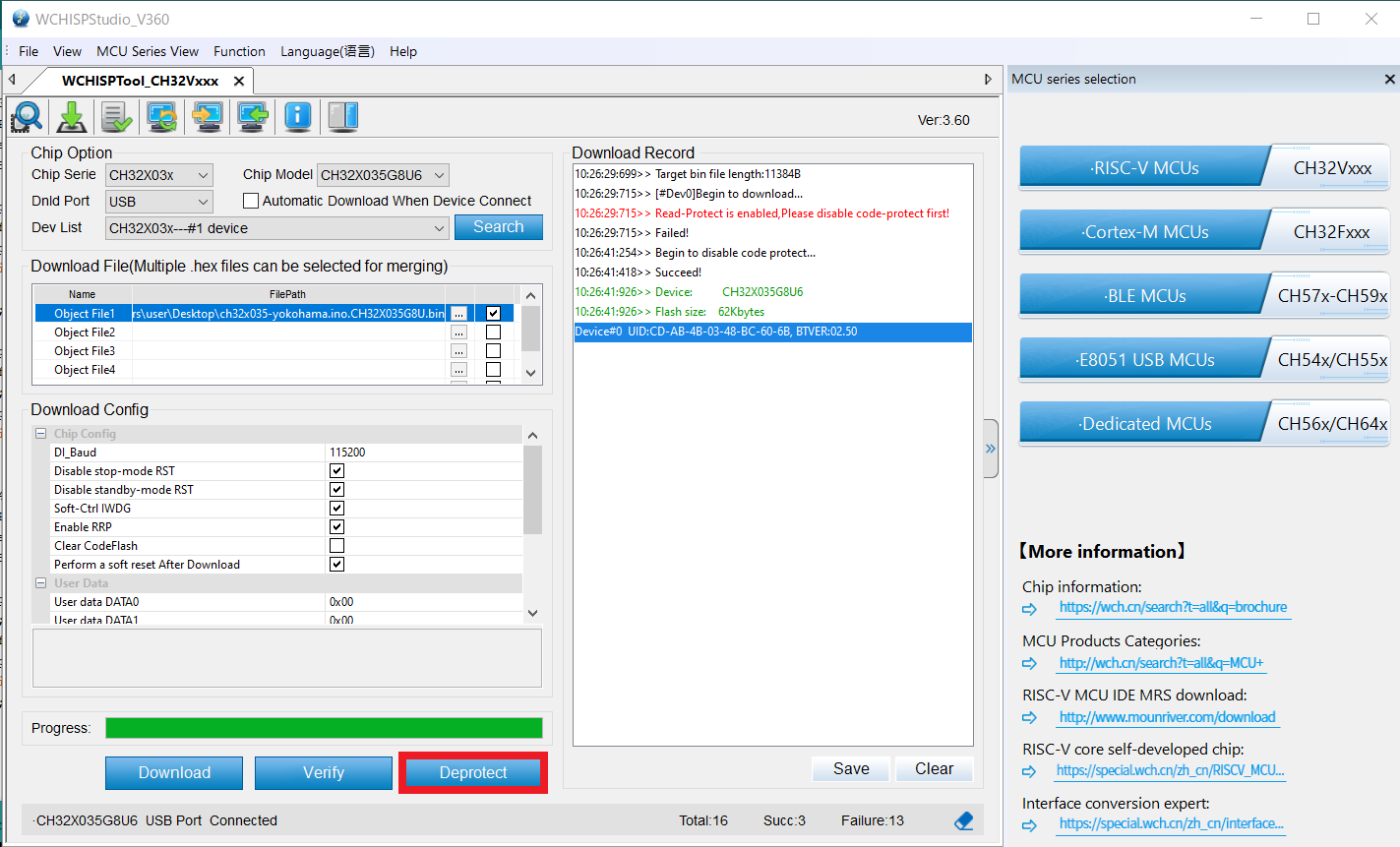Open the File menu
1400x847 pixels.
tap(29, 51)
